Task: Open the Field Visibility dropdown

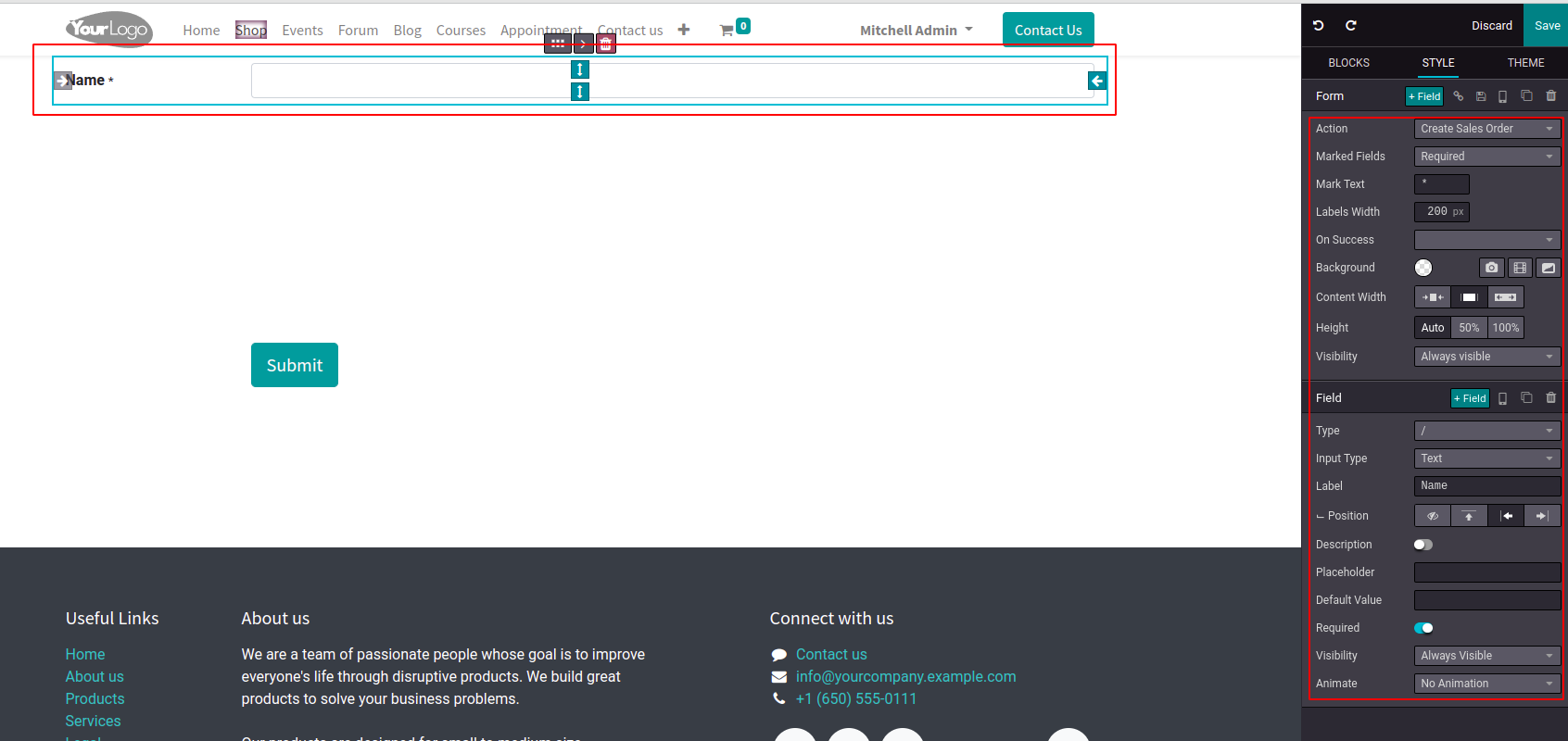Action: tap(1487, 656)
